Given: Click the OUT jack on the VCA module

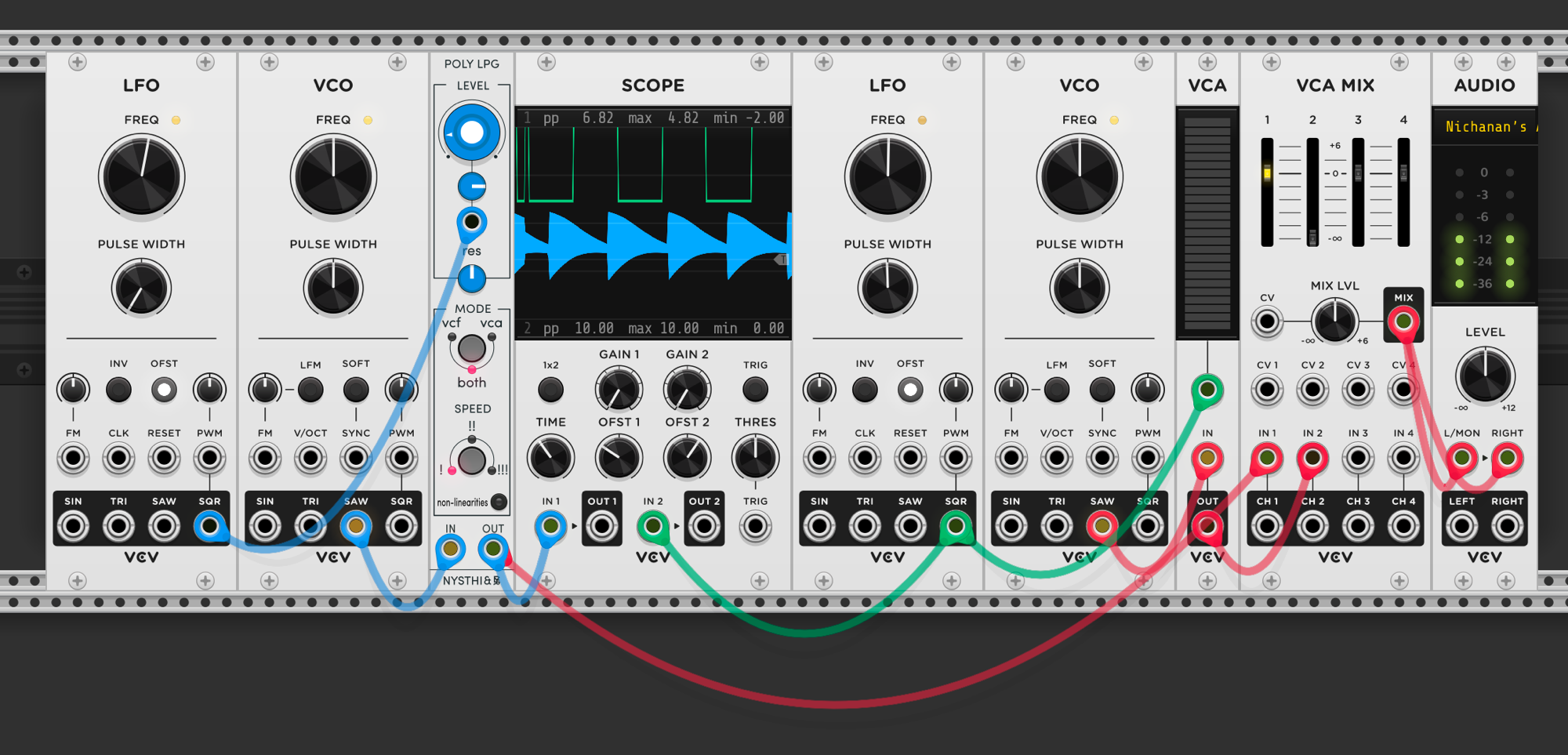Looking at the screenshot, I should [1207, 526].
